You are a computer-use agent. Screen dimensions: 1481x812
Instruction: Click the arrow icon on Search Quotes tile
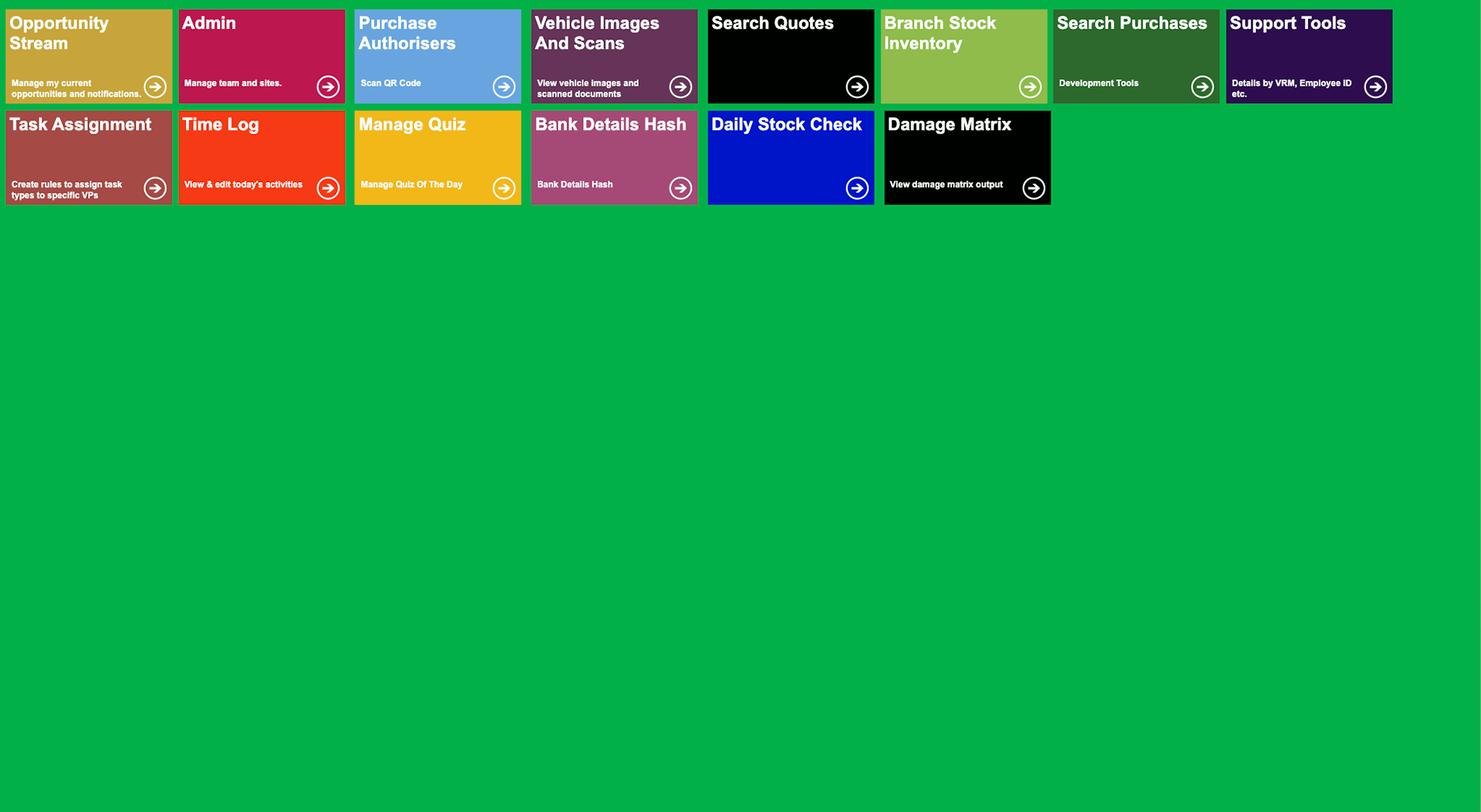(x=857, y=86)
